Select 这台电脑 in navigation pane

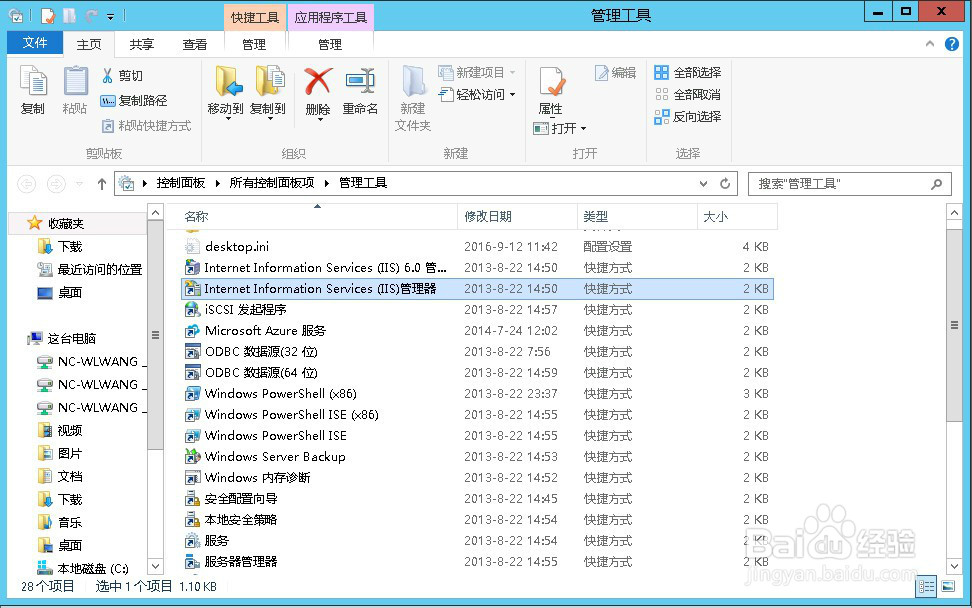pyautogui.click(x=71, y=338)
